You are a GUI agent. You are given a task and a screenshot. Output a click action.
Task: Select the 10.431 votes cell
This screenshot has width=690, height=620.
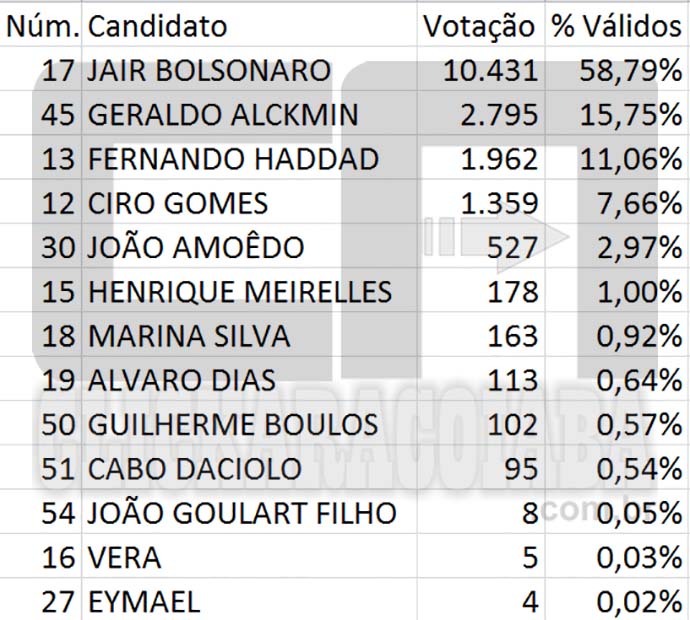pyautogui.click(x=481, y=69)
